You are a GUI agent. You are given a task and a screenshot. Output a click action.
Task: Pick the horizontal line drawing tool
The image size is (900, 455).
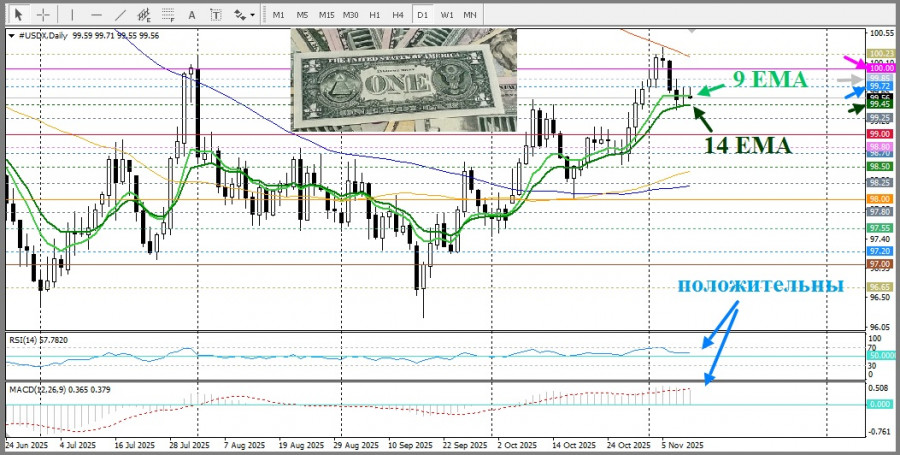96,14
